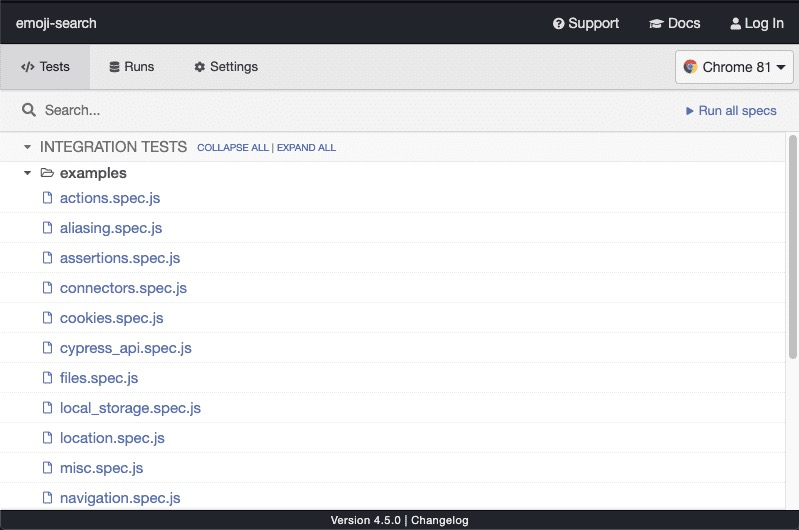This screenshot has width=799, height=530.
Task: Open aliasing.spec.js spec file
Action: coord(111,228)
